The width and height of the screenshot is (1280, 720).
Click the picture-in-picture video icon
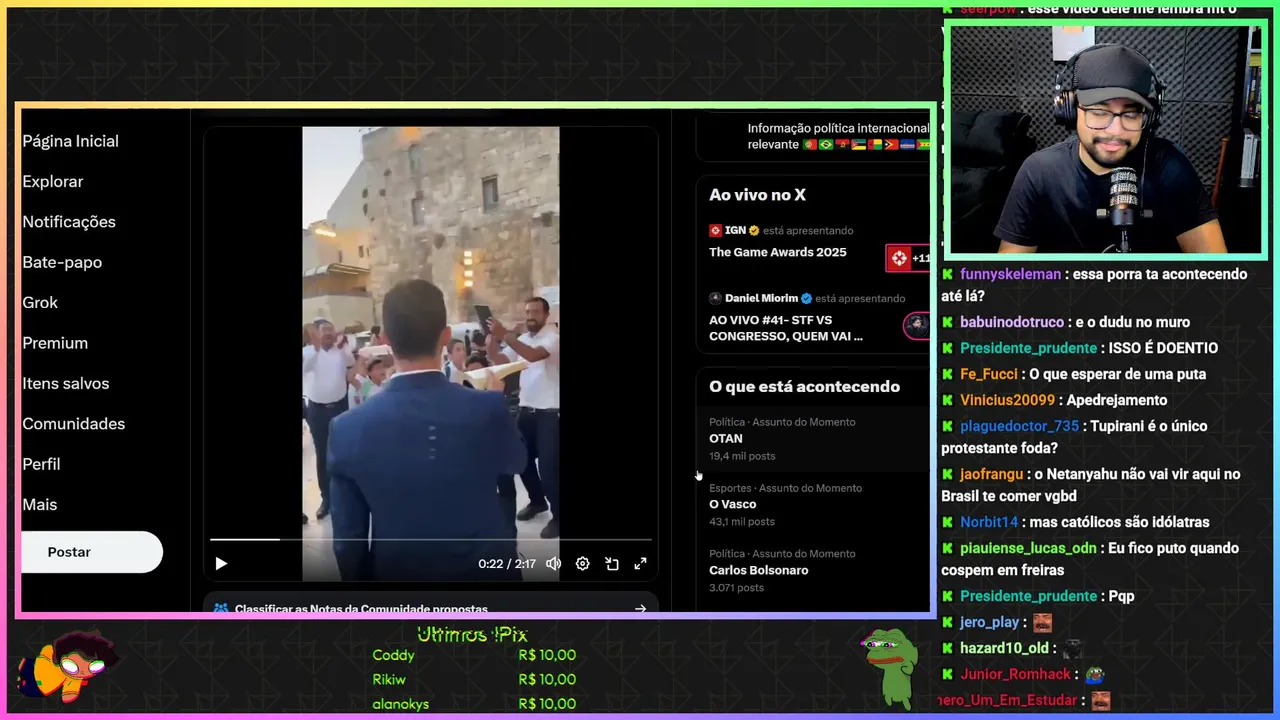612,564
